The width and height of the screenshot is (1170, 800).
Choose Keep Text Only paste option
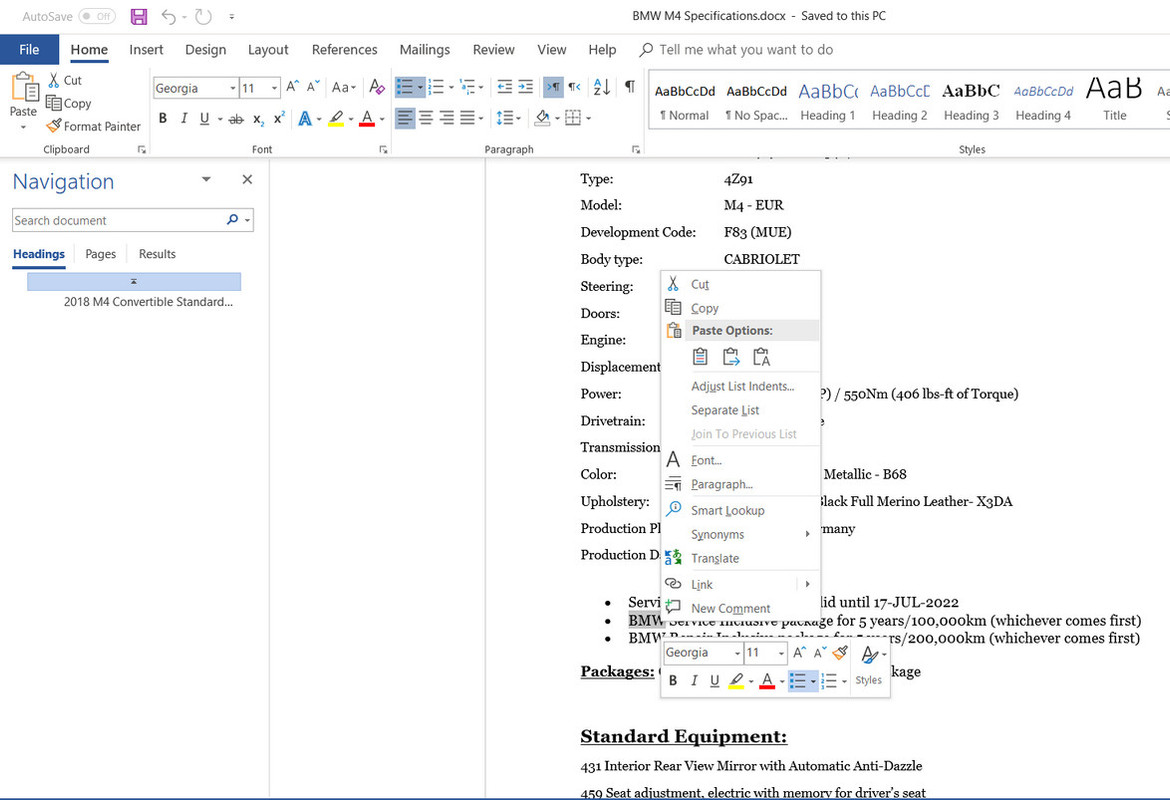(x=761, y=357)
